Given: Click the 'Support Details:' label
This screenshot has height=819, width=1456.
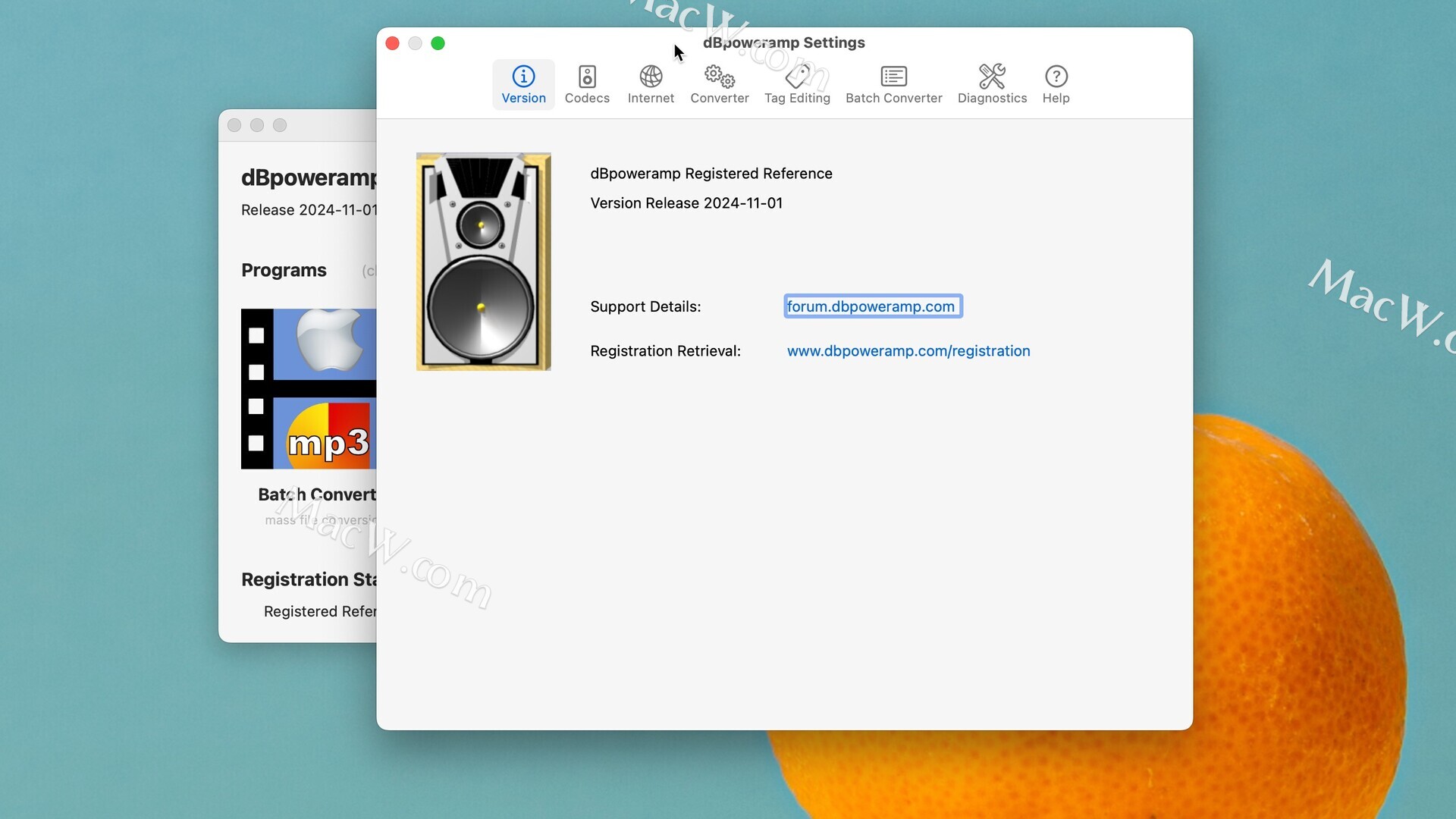Looking at the screenshot, I should (x=645, y=306).
